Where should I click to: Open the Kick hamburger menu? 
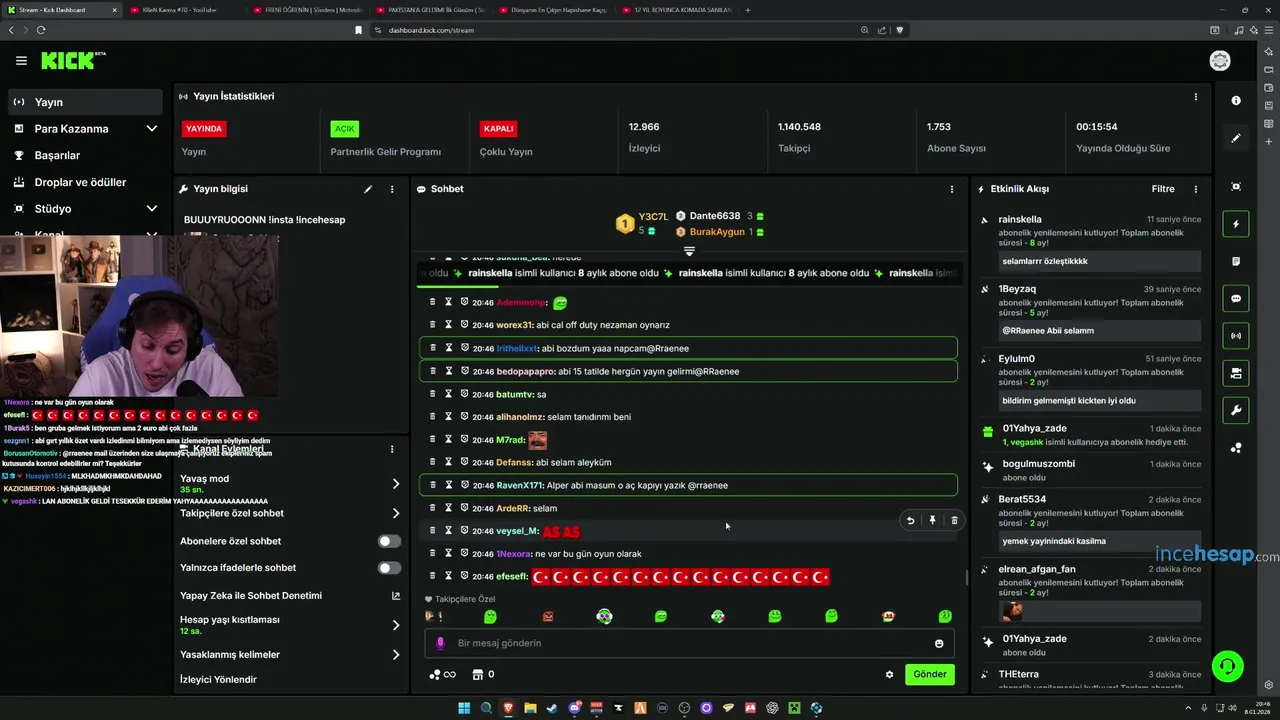21,61
